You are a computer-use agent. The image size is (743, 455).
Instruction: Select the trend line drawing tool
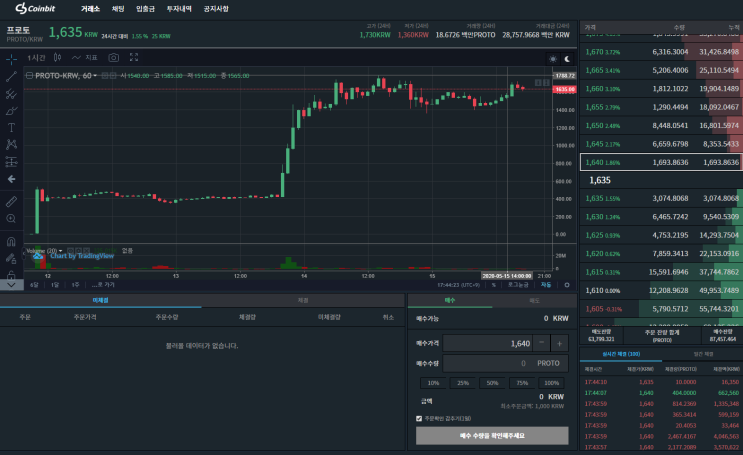click(11, 76)
